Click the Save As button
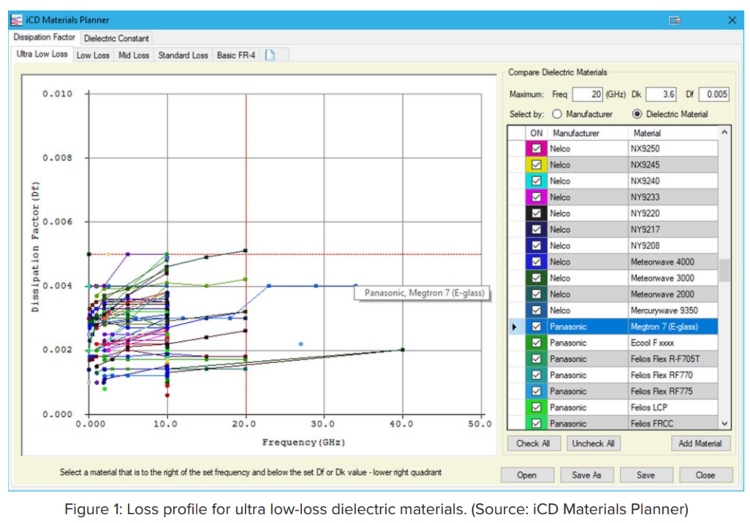This screenshot has width=750, height=523. coord(586,475)
